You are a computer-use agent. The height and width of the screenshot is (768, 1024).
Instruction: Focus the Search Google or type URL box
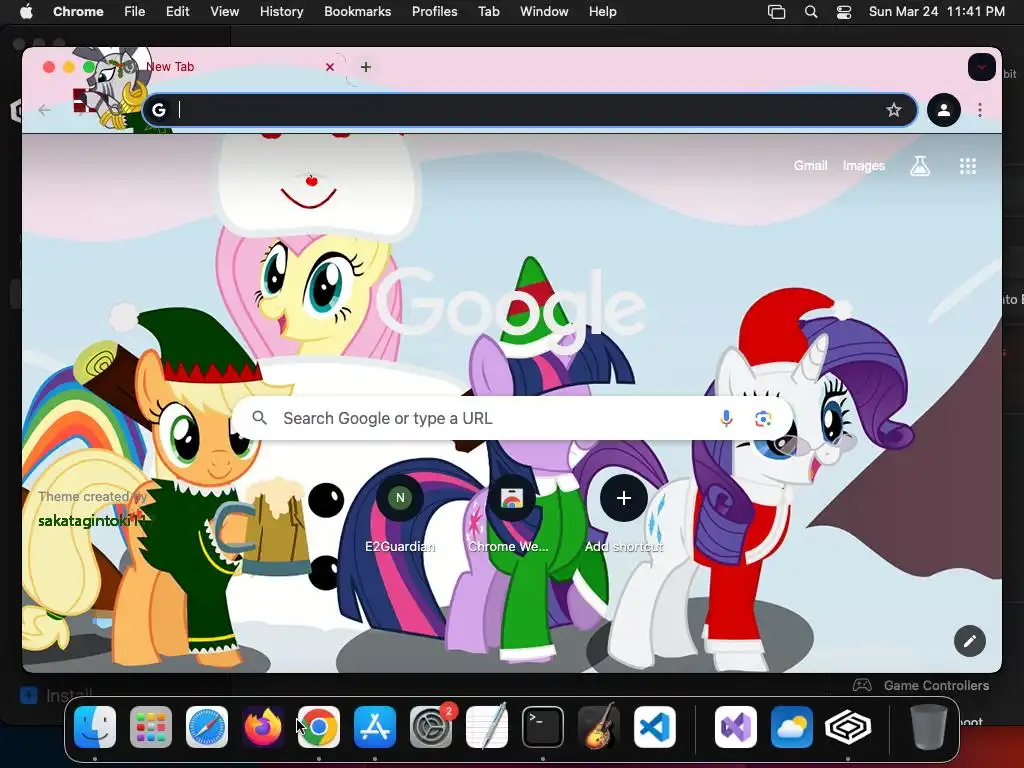[513, 418]
